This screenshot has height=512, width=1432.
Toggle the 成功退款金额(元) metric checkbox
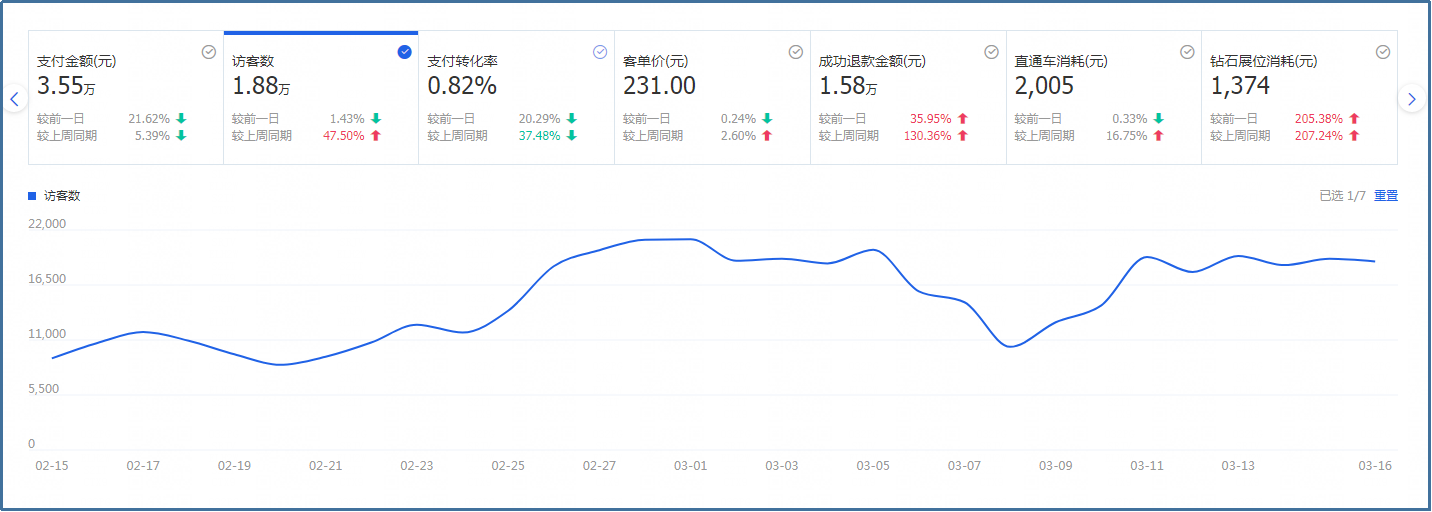coord(991,52)
